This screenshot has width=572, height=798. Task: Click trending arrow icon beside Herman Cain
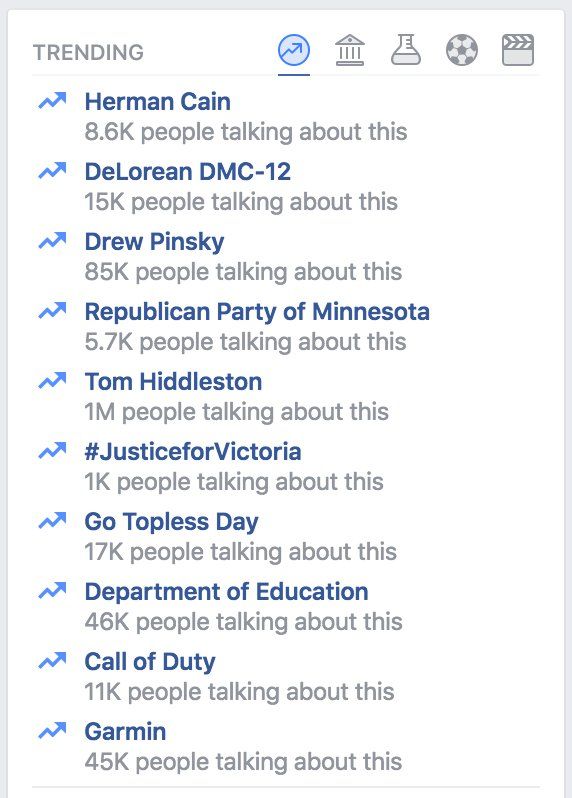(x=52, y=101)
